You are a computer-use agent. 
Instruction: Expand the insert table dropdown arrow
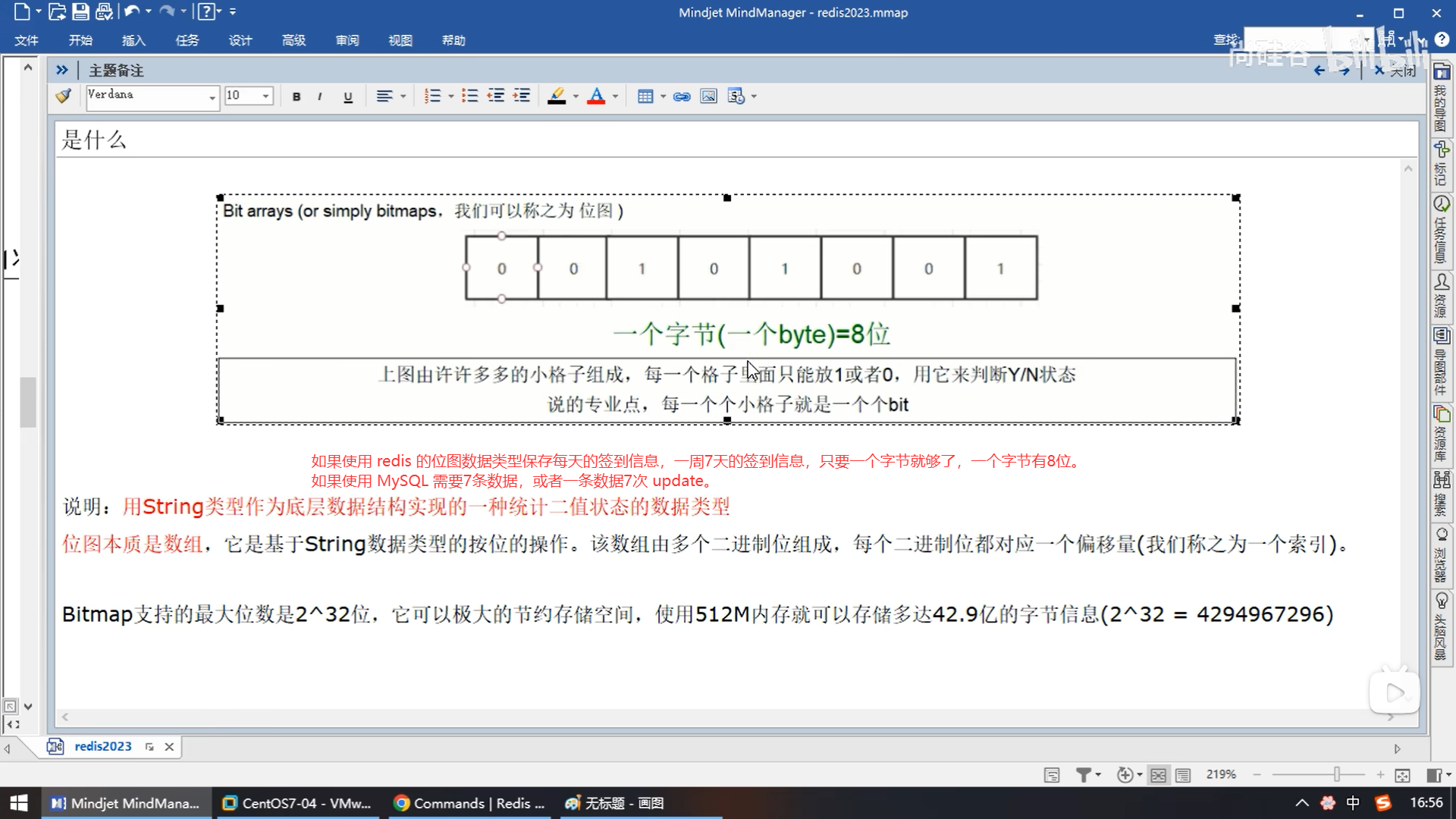663,96
